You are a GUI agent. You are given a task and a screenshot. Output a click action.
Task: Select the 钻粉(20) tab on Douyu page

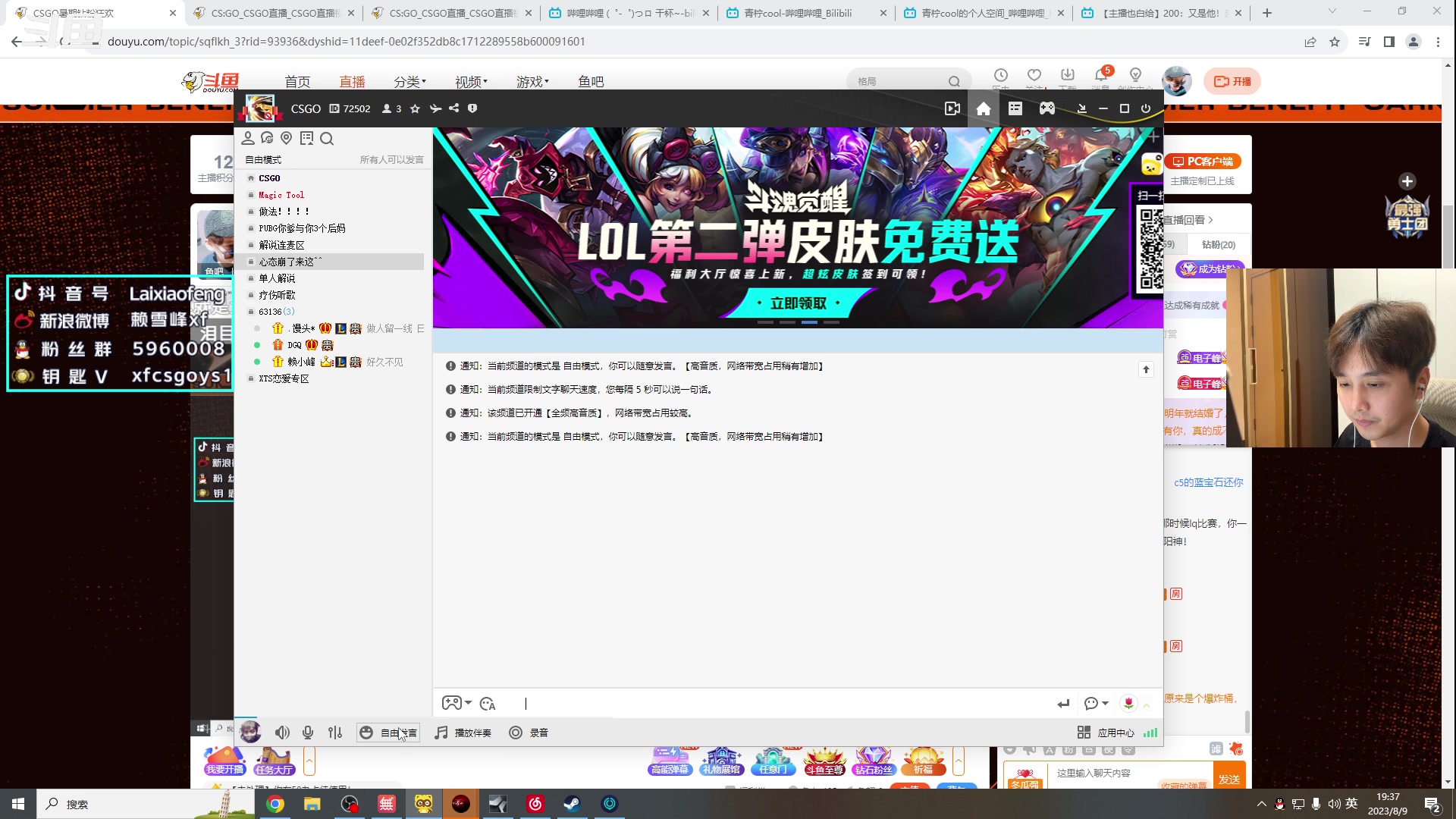(1219, 245)
